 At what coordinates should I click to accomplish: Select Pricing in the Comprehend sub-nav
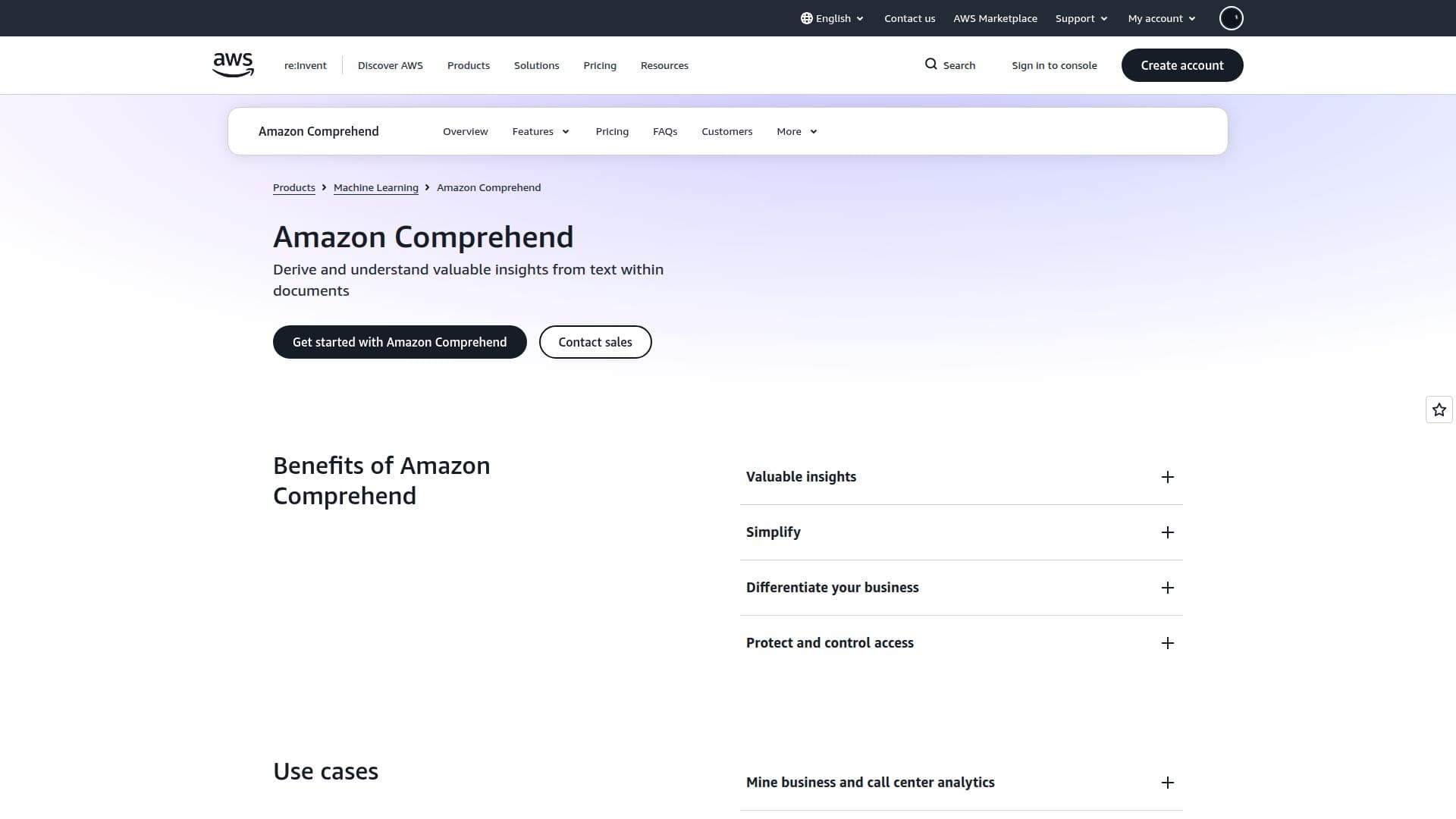pos(612,131)
